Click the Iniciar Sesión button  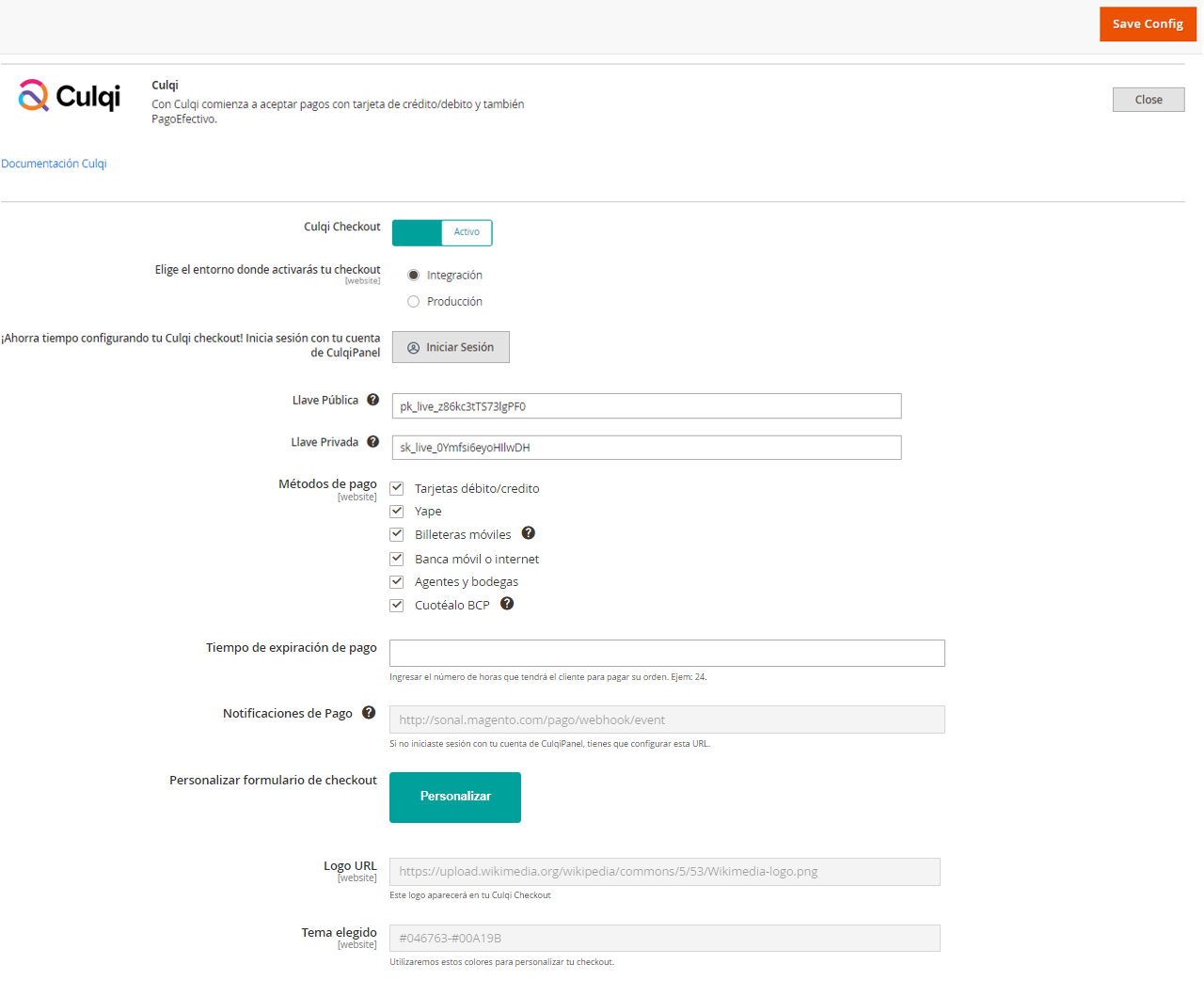click(451, 347)
